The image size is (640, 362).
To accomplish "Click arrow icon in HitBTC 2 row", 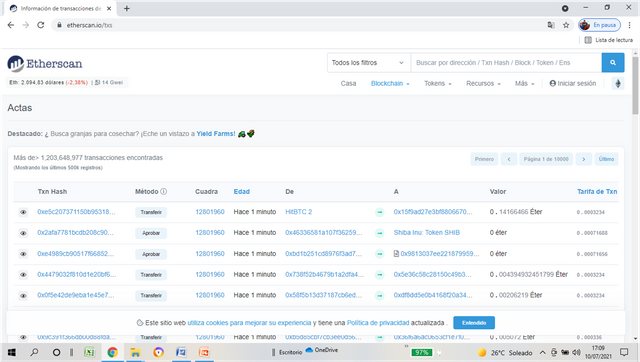I will (380, 212).
